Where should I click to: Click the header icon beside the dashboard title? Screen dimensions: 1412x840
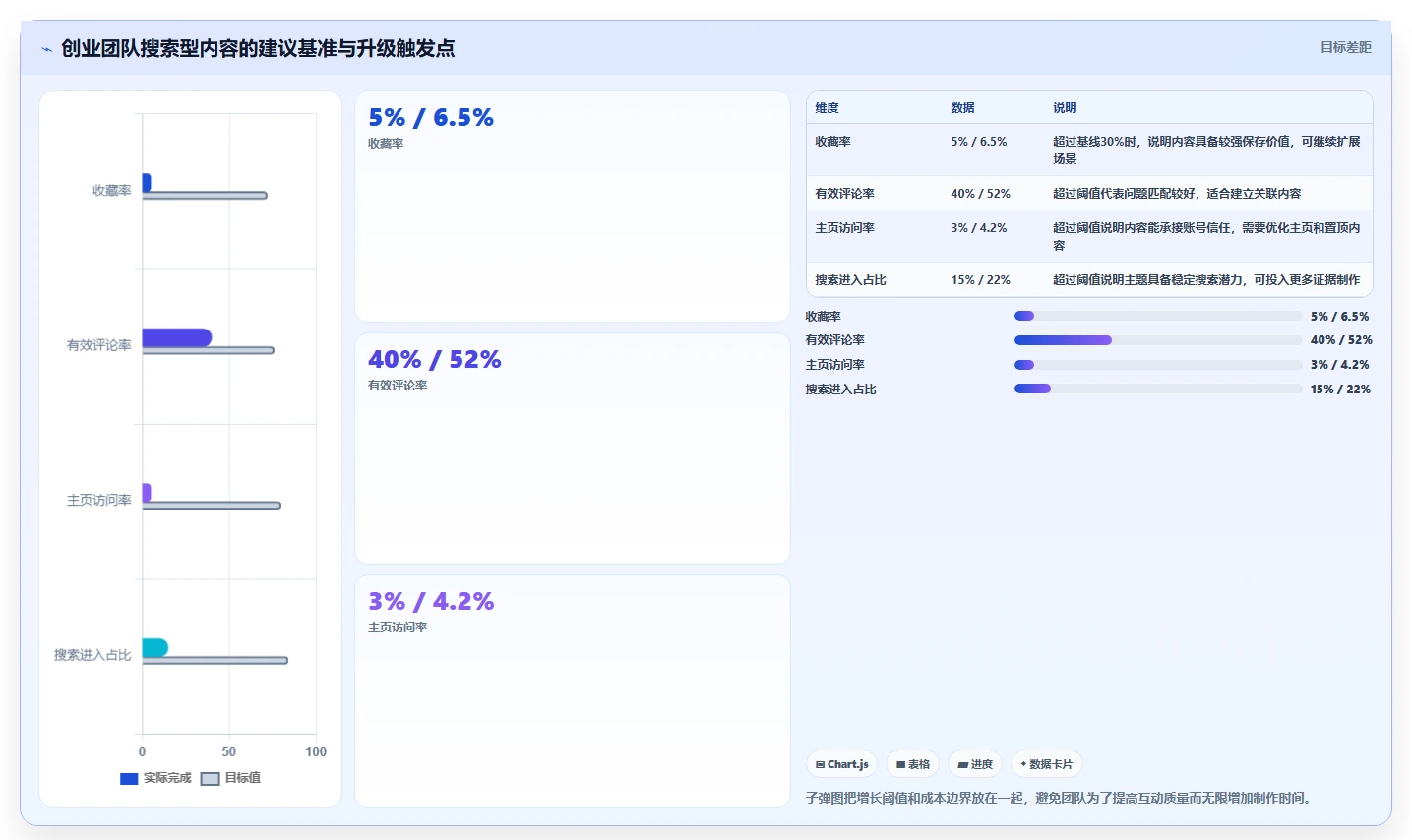click(46, 49)
